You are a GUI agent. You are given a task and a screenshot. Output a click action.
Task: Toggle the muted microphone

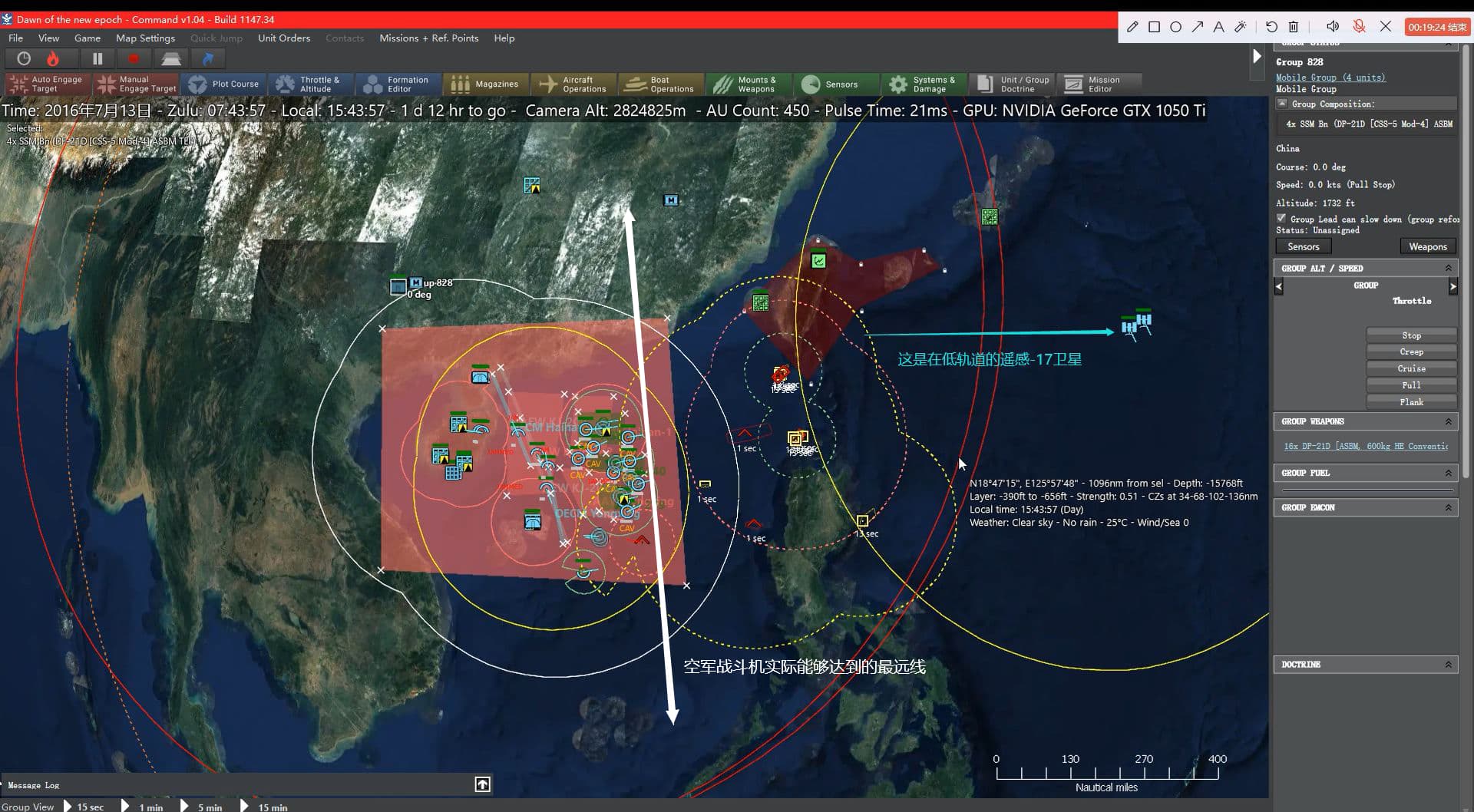click(1359, 27)
